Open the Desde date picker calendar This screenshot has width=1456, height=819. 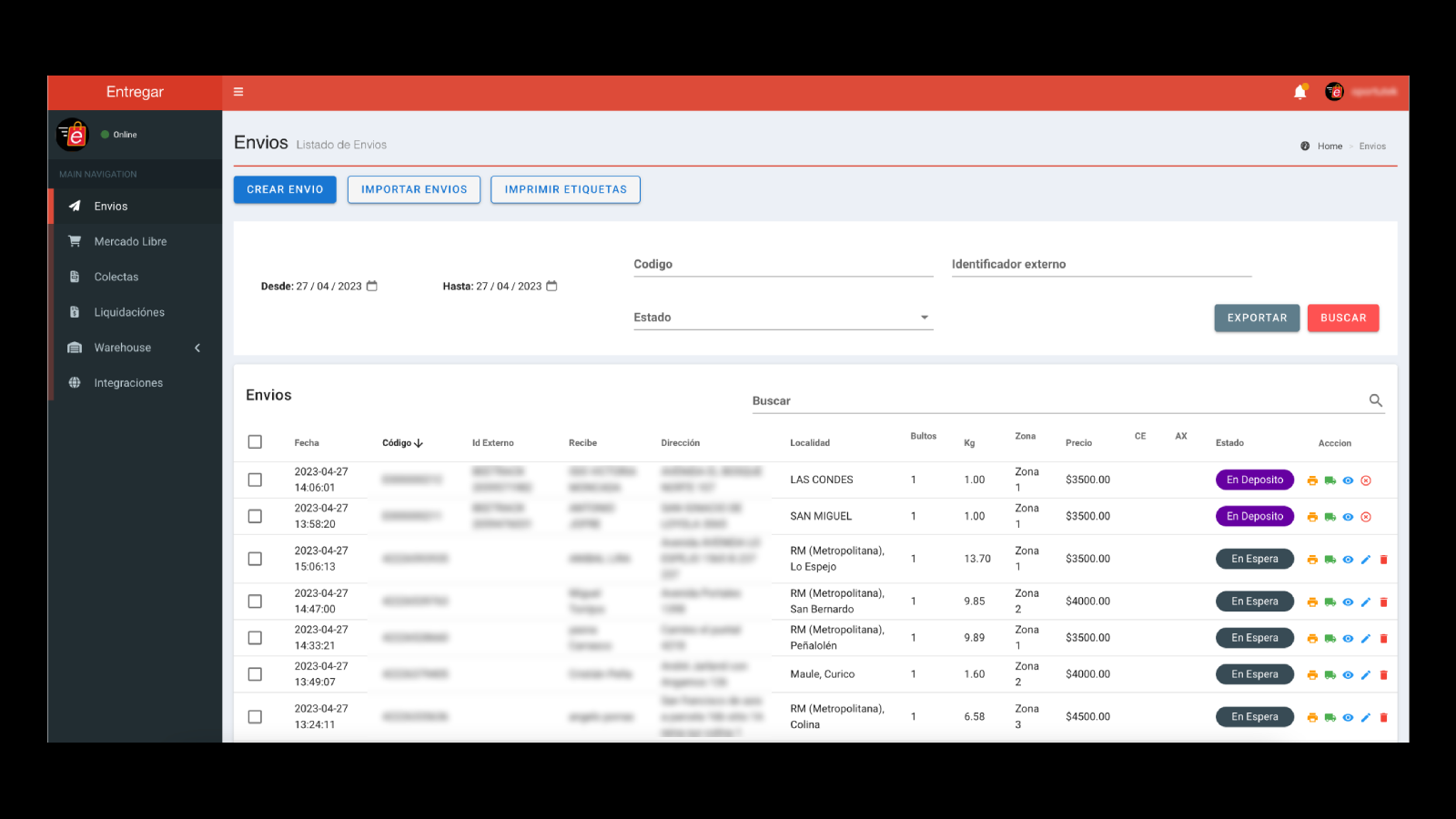point(372,286)
